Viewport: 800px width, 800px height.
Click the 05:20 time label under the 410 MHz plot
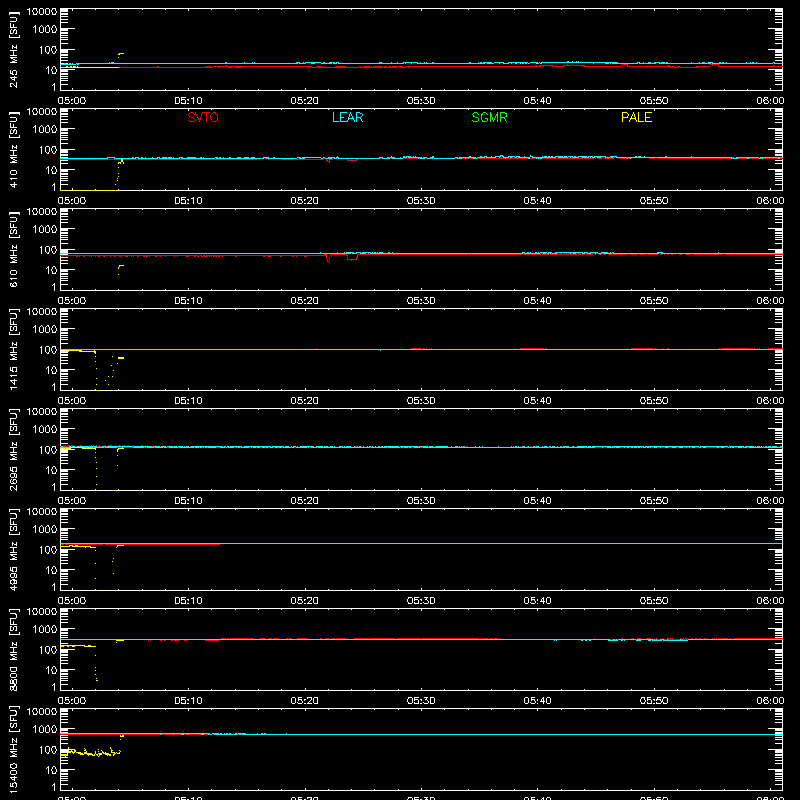305,201
